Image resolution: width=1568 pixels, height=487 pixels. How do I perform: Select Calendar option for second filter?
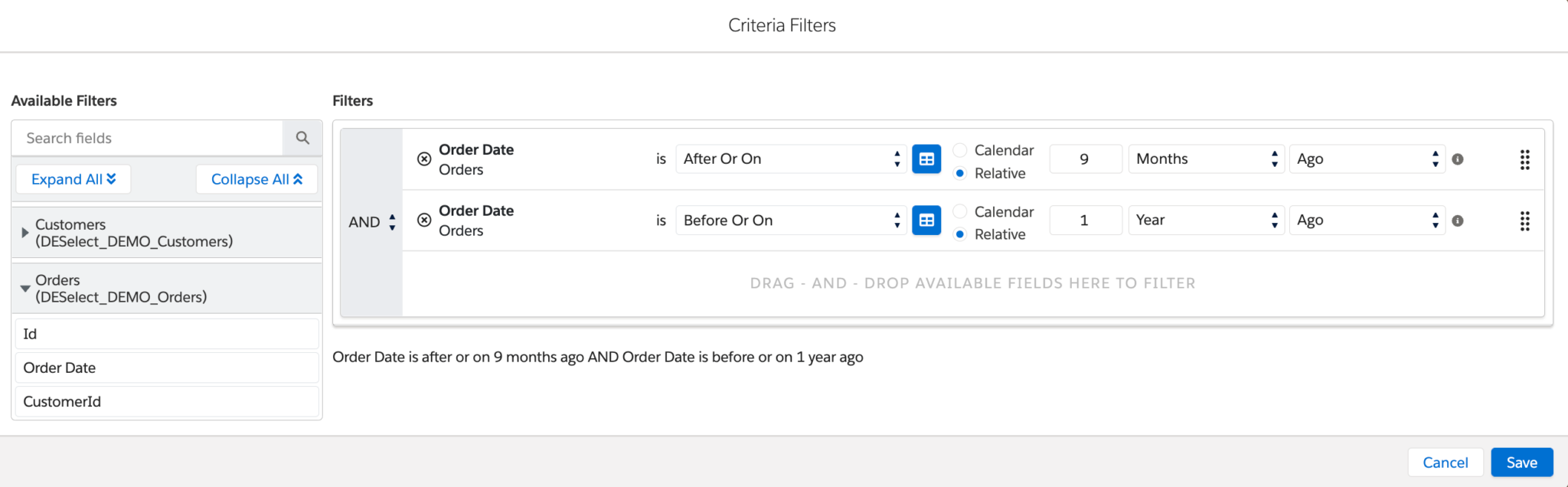click(x=960, y=211)
